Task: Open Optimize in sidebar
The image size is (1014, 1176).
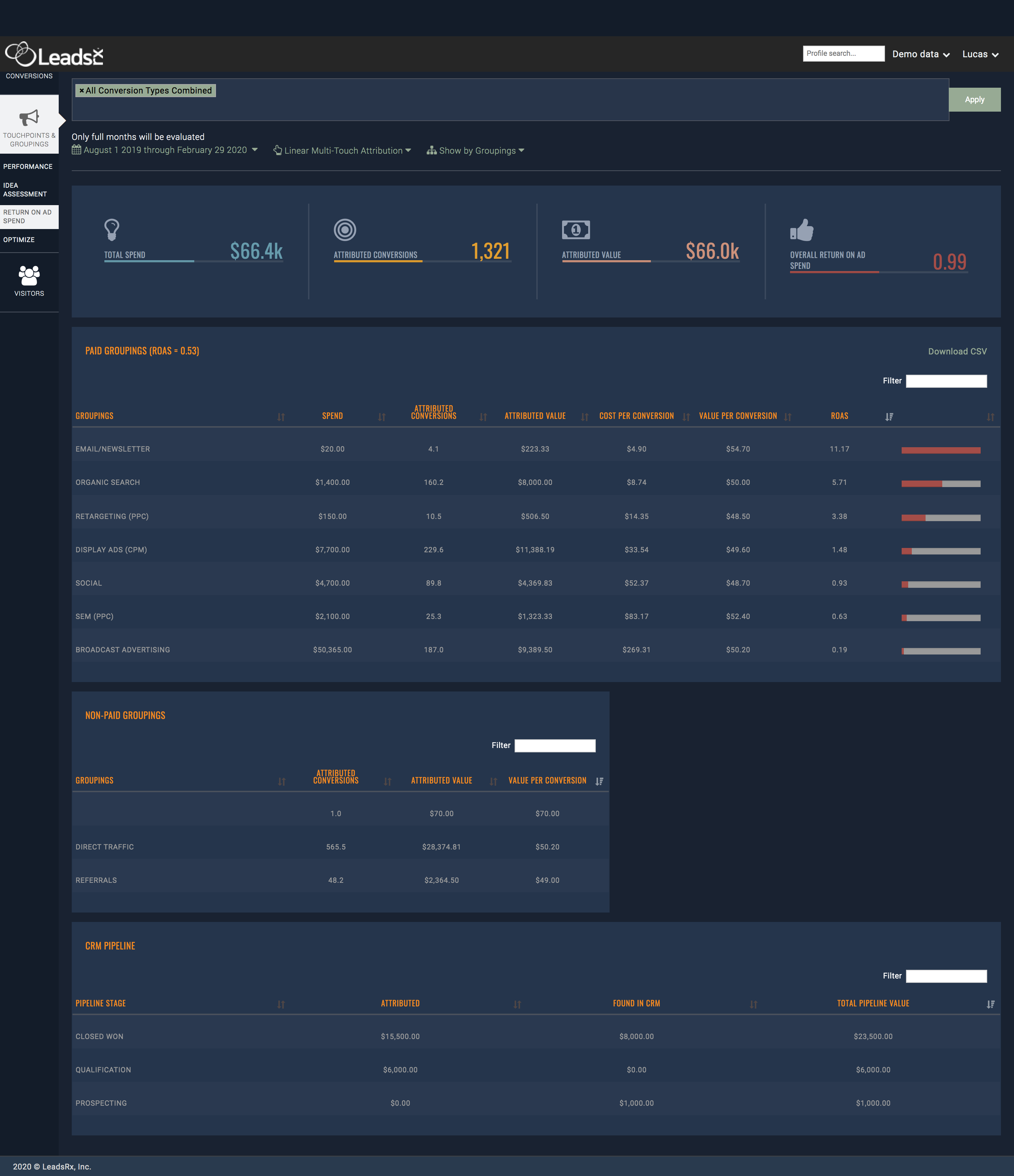Action: coord(19,240)
